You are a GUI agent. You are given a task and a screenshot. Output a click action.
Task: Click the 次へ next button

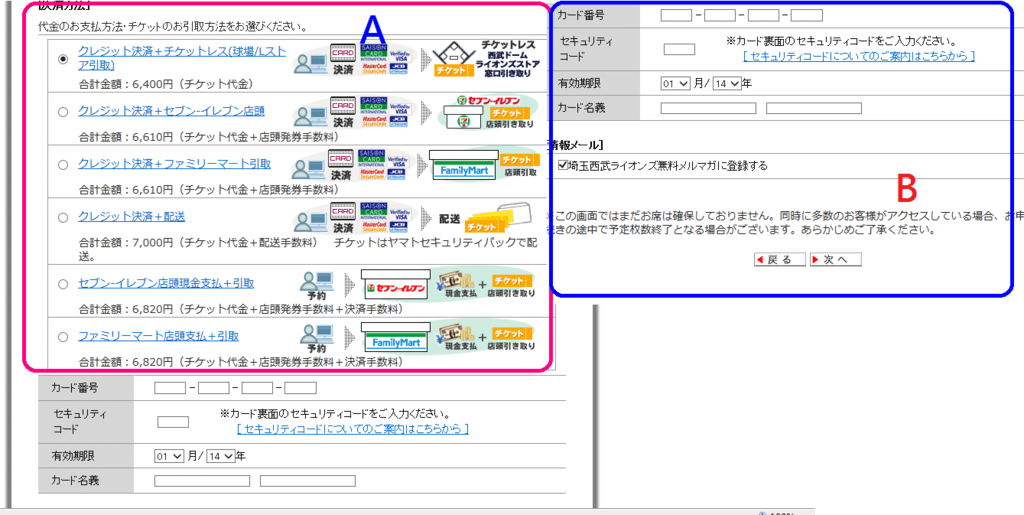tap(836, 260)
